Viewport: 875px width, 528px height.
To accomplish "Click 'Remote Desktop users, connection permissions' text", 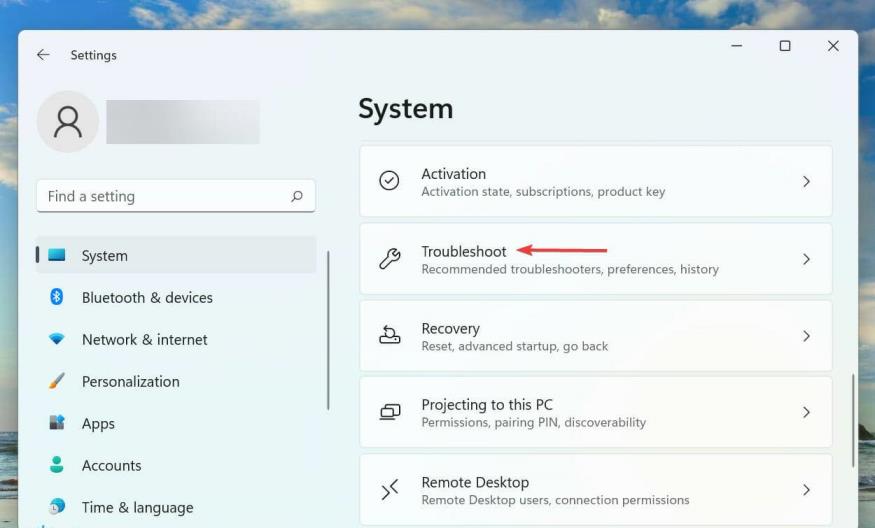I will click(555, 500).
